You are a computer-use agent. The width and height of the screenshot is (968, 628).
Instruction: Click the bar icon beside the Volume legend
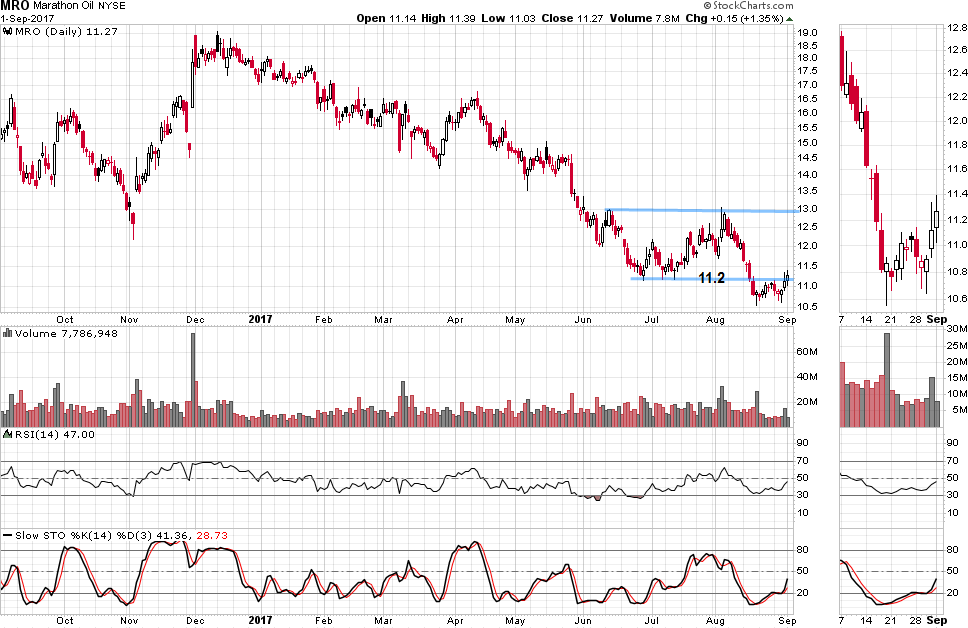[7, 333]
